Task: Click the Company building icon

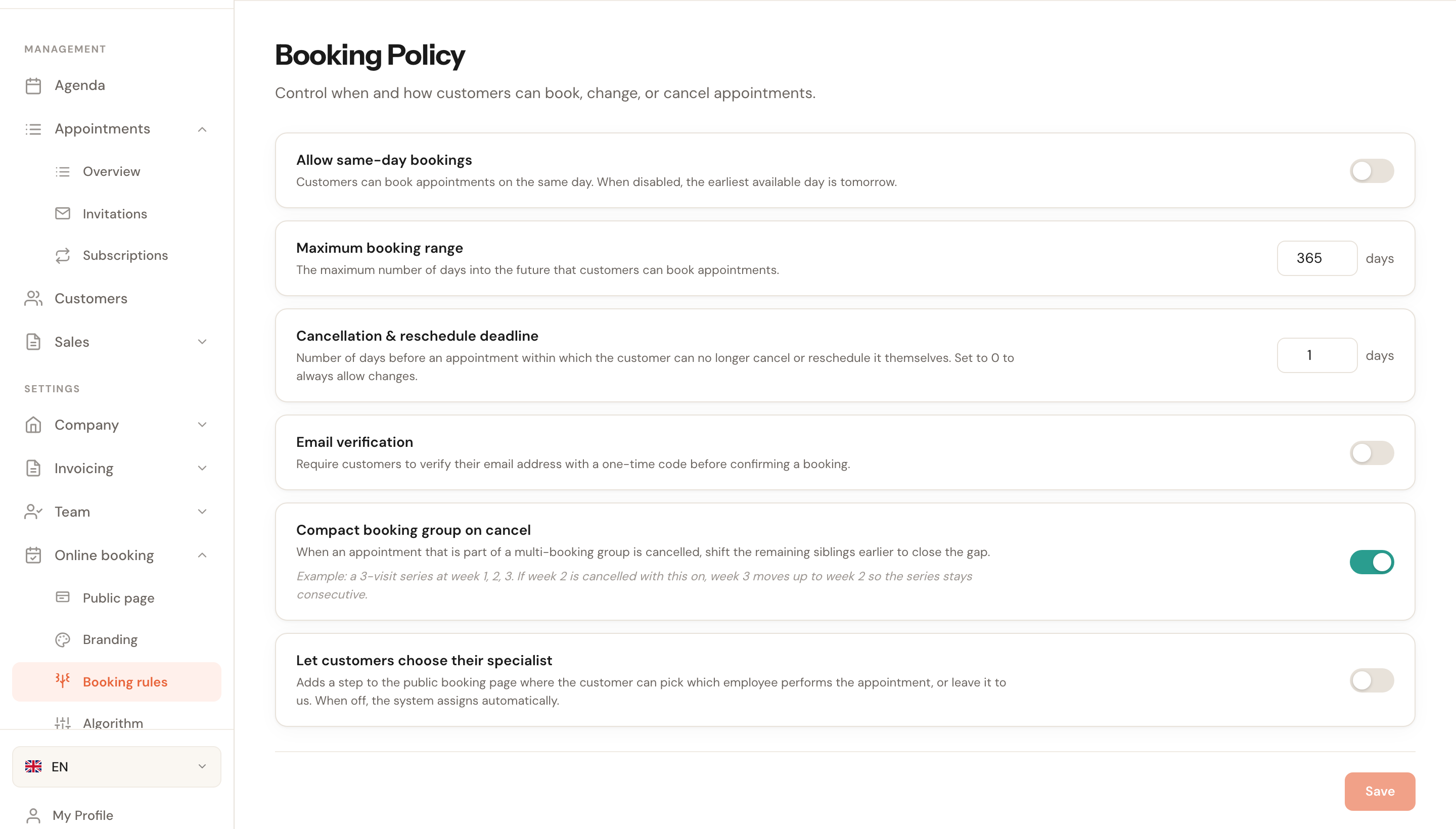Action: (33, 425)
